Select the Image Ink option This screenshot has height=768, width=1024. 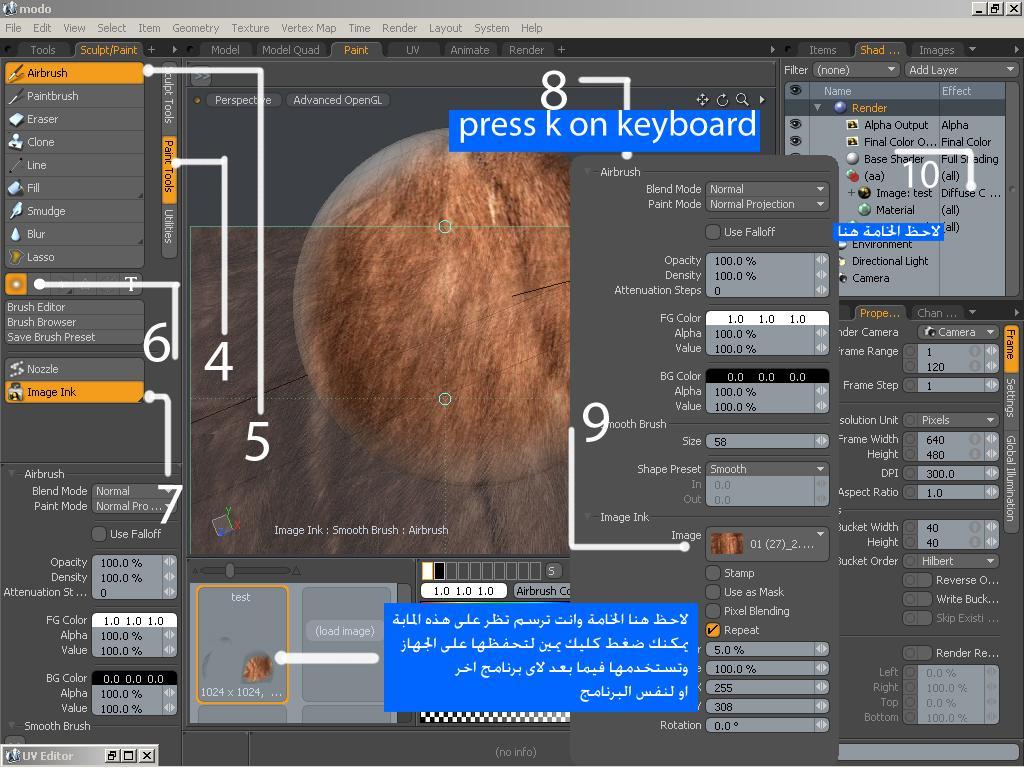[74, 392]
